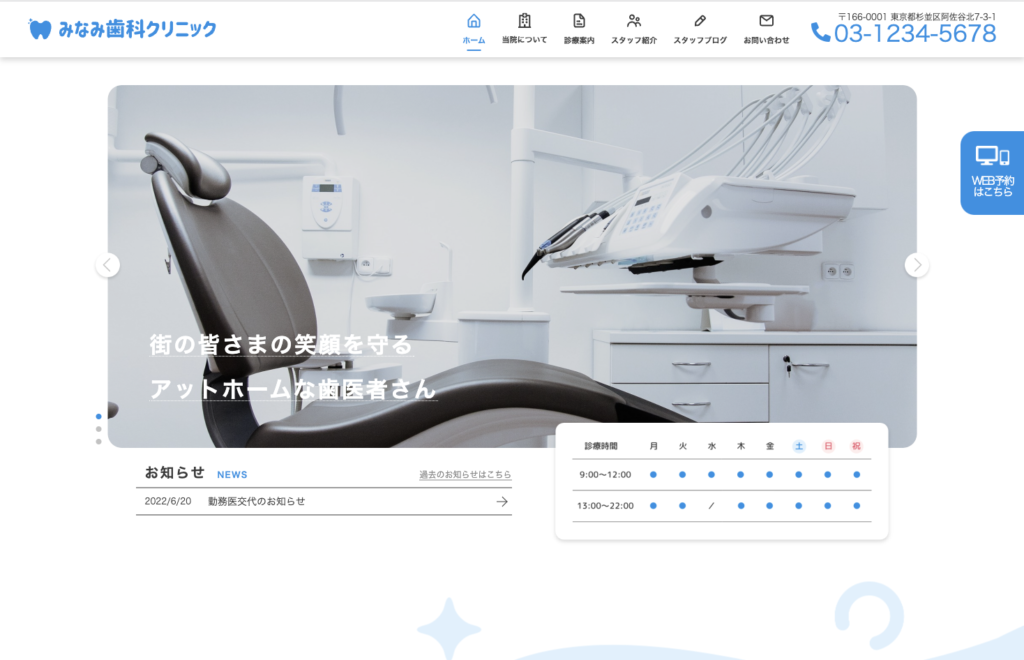Go to the previous slide with left arrow

point(108,265)
